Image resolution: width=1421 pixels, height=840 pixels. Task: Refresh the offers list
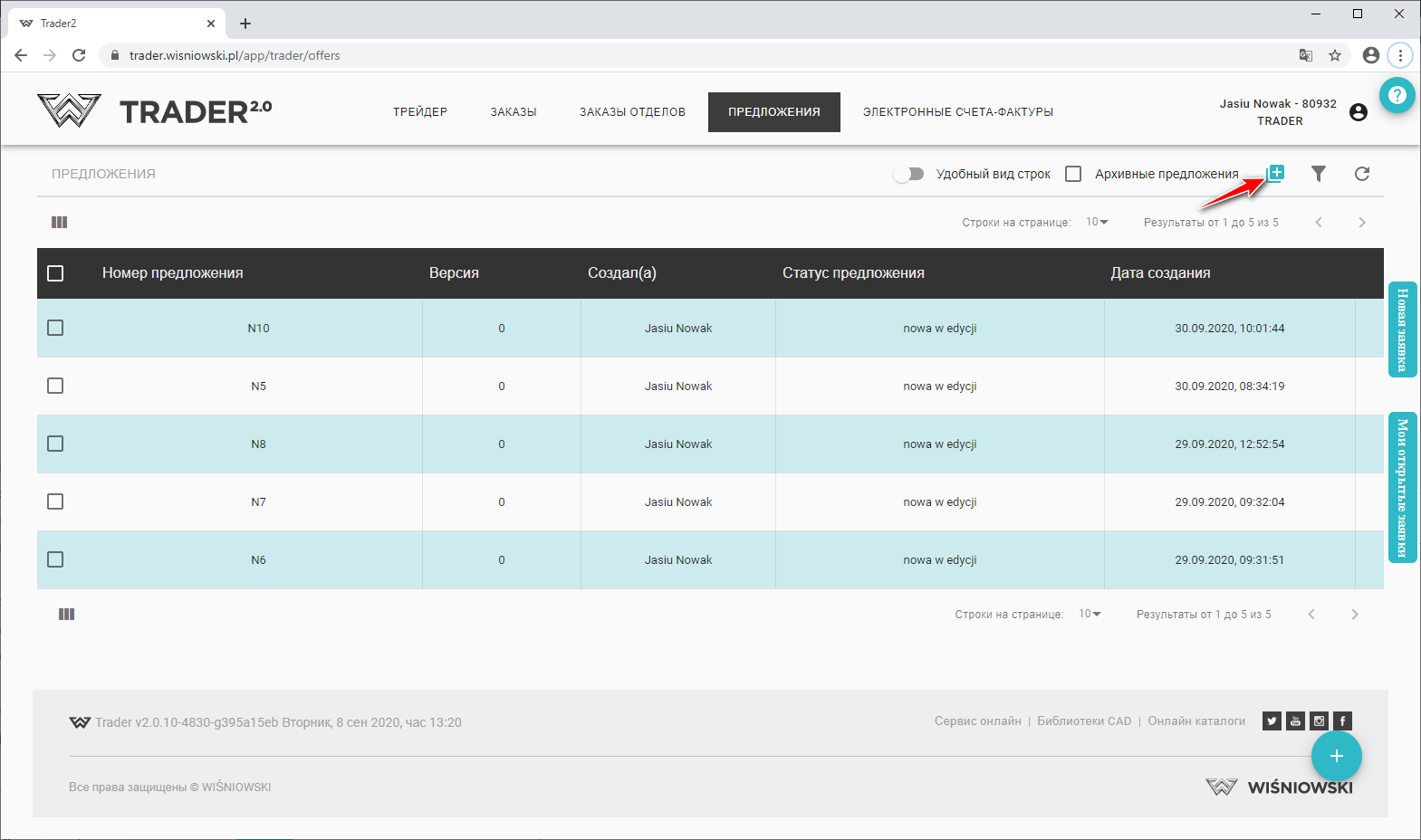pos(1362,174)
